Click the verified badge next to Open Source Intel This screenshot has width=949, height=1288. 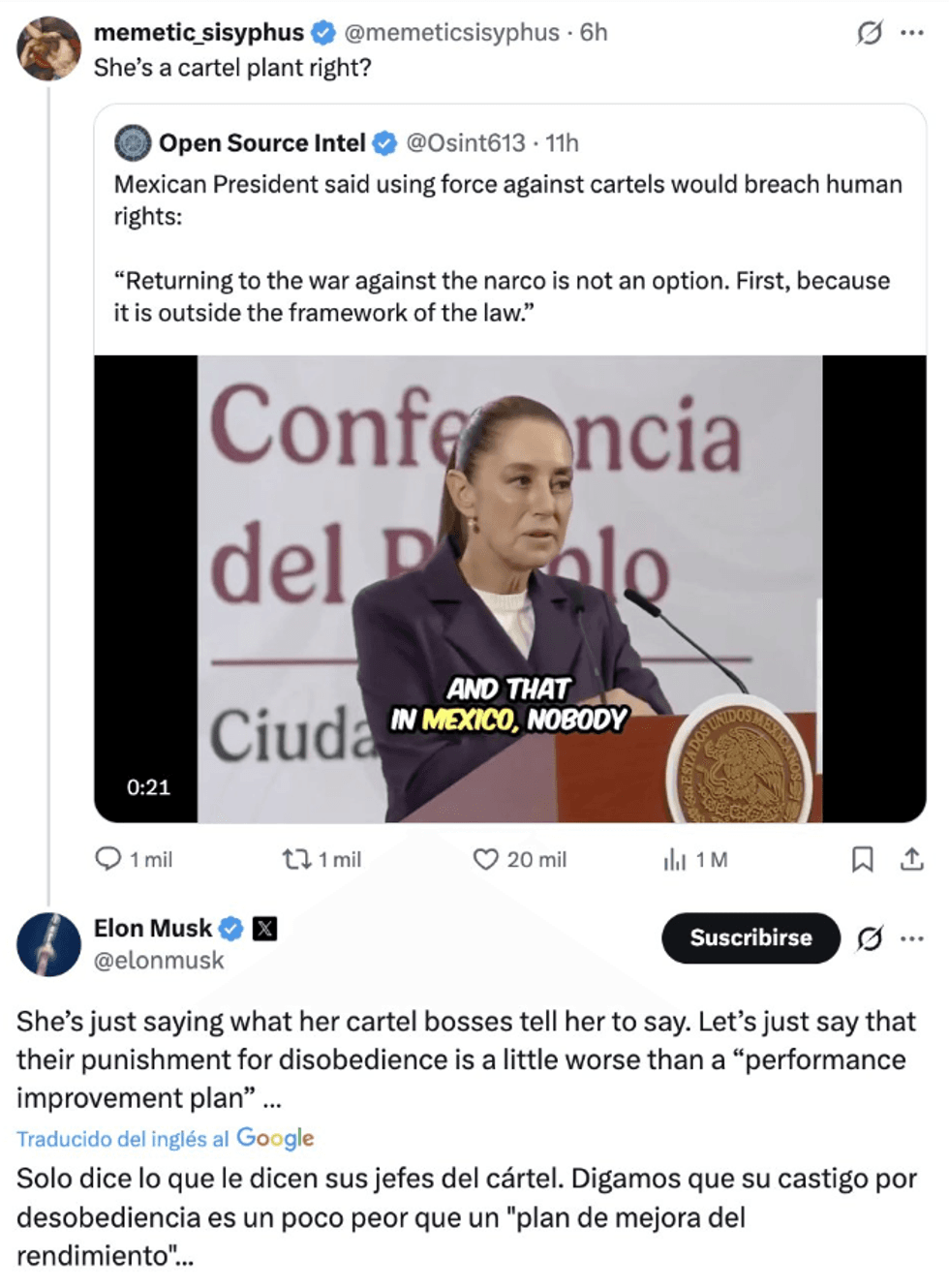[x=385, y=142]
